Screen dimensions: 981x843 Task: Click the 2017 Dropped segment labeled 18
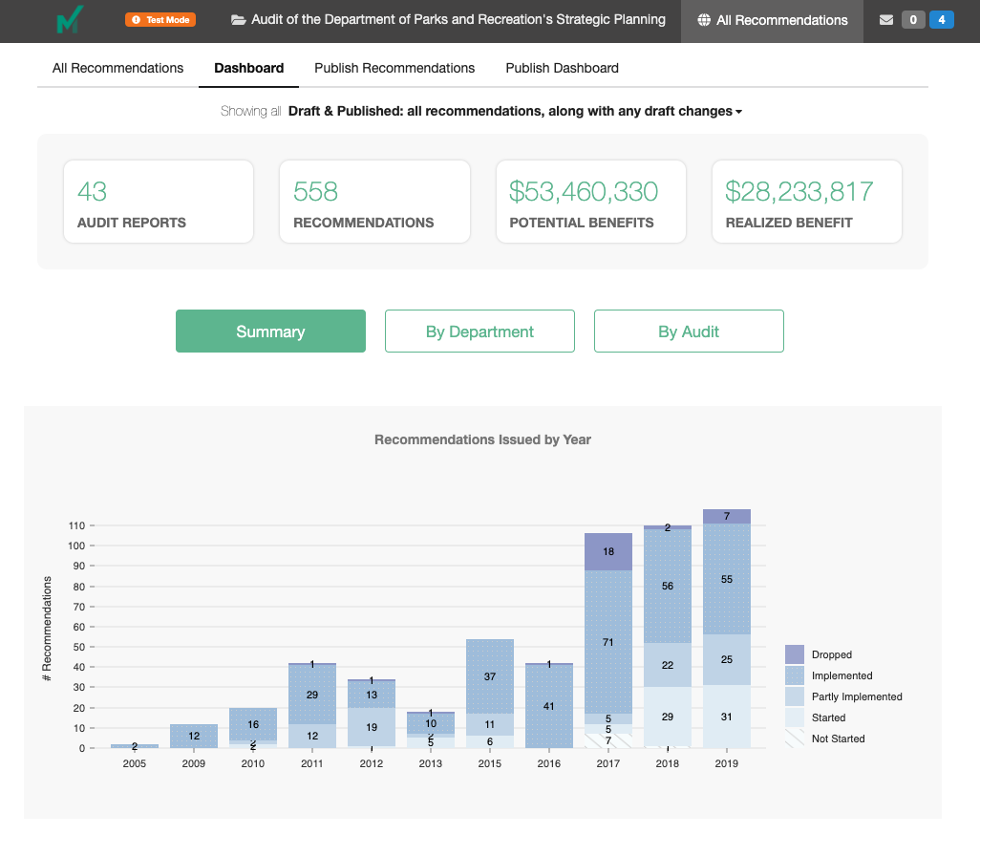pyautogui.click(x=608, y=552)
